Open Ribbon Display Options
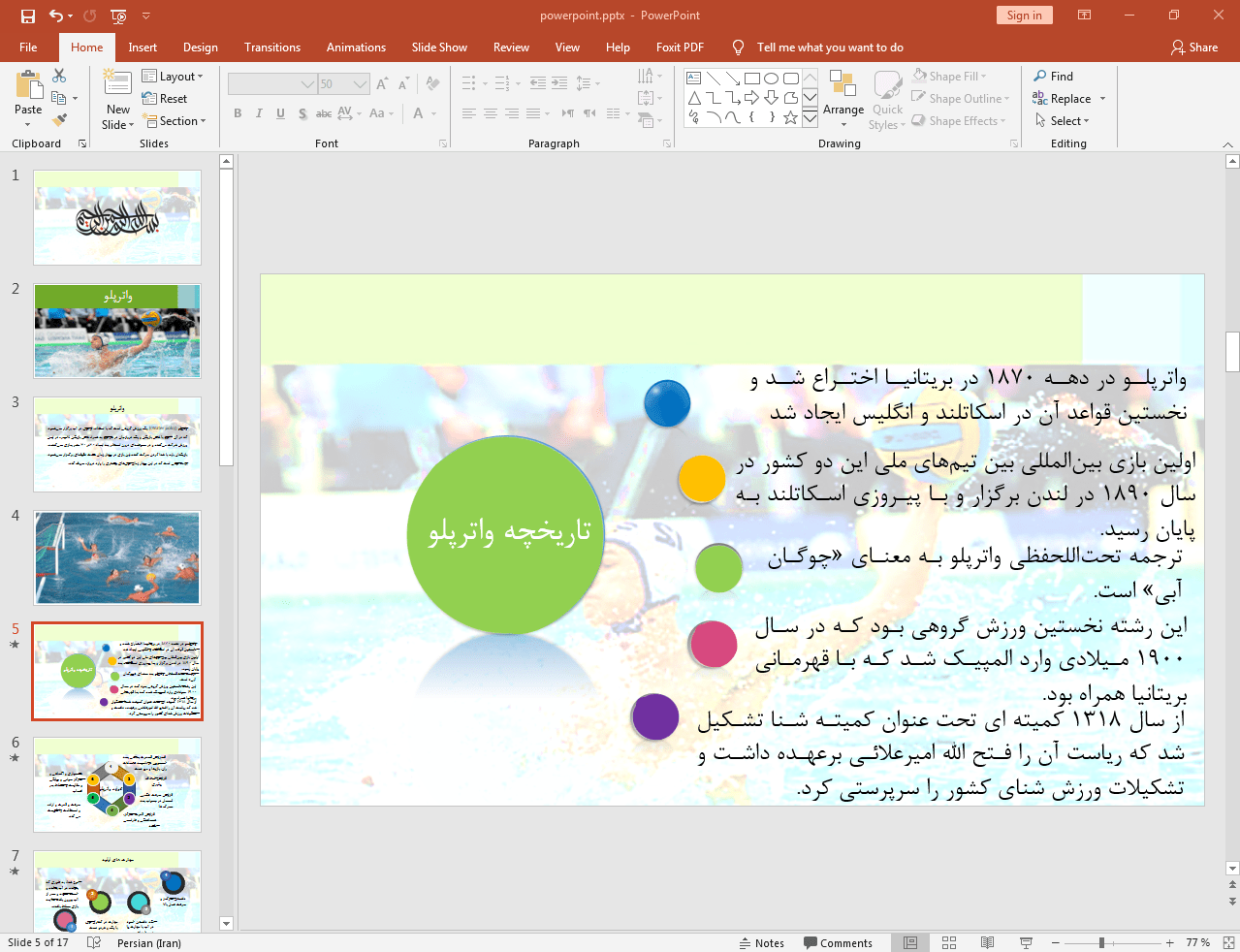The width and height of the screenshot is (1240, 952). pos(1085,16)
